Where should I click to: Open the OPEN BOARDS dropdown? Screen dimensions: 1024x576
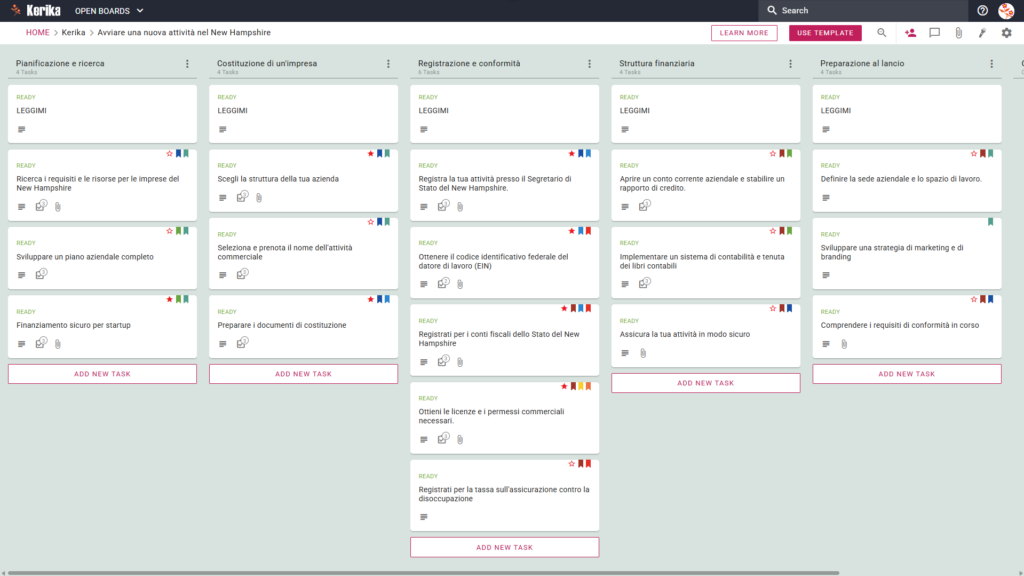(x=108, y=10)
